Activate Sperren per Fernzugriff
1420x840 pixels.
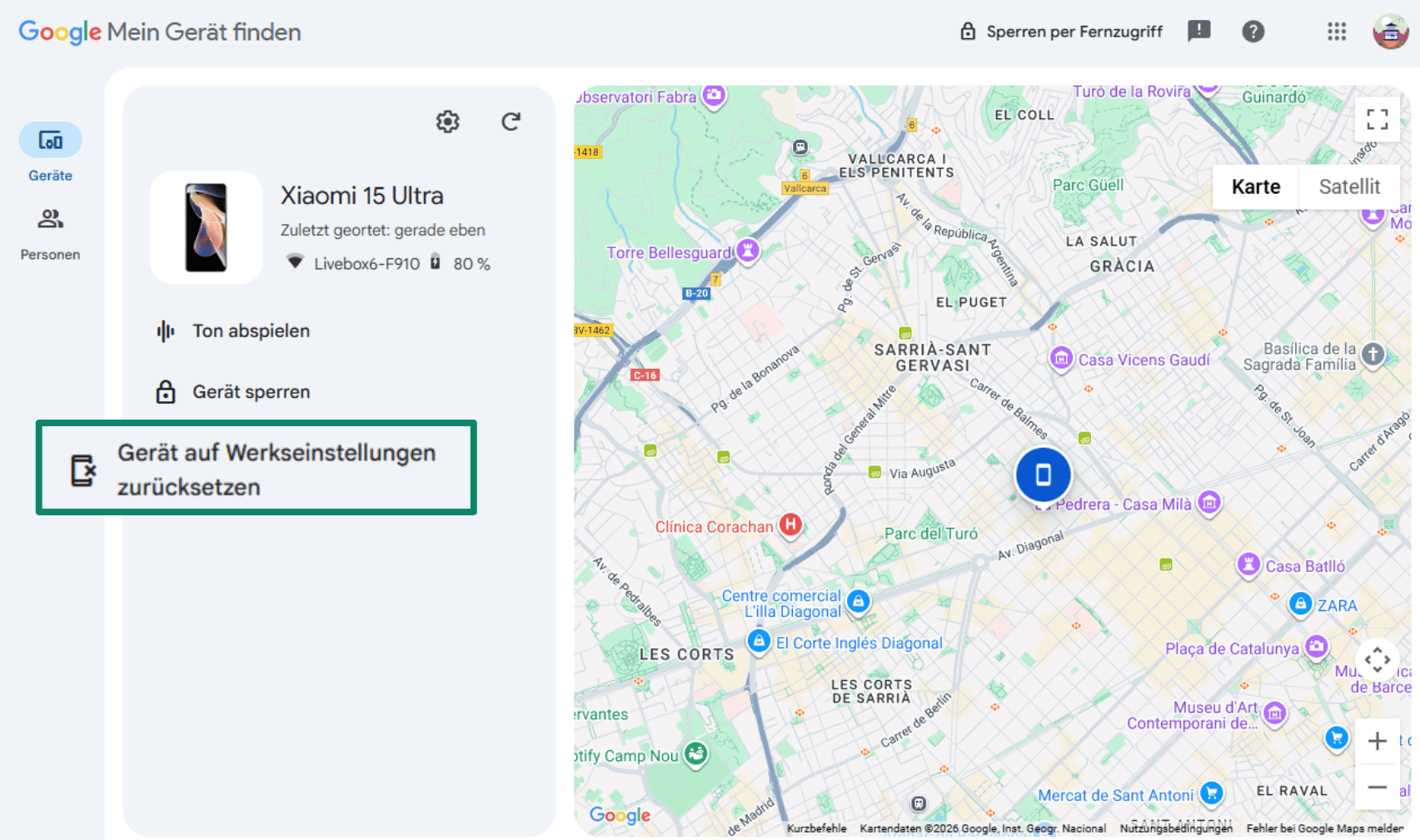(x=1061, y=31)
